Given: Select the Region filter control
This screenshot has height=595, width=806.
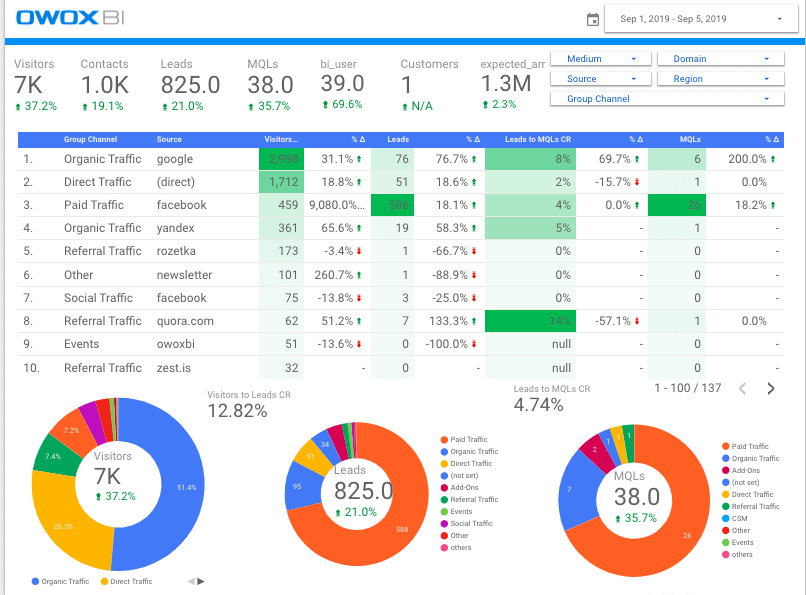Looking at the screenshot, I should point(720,78).
